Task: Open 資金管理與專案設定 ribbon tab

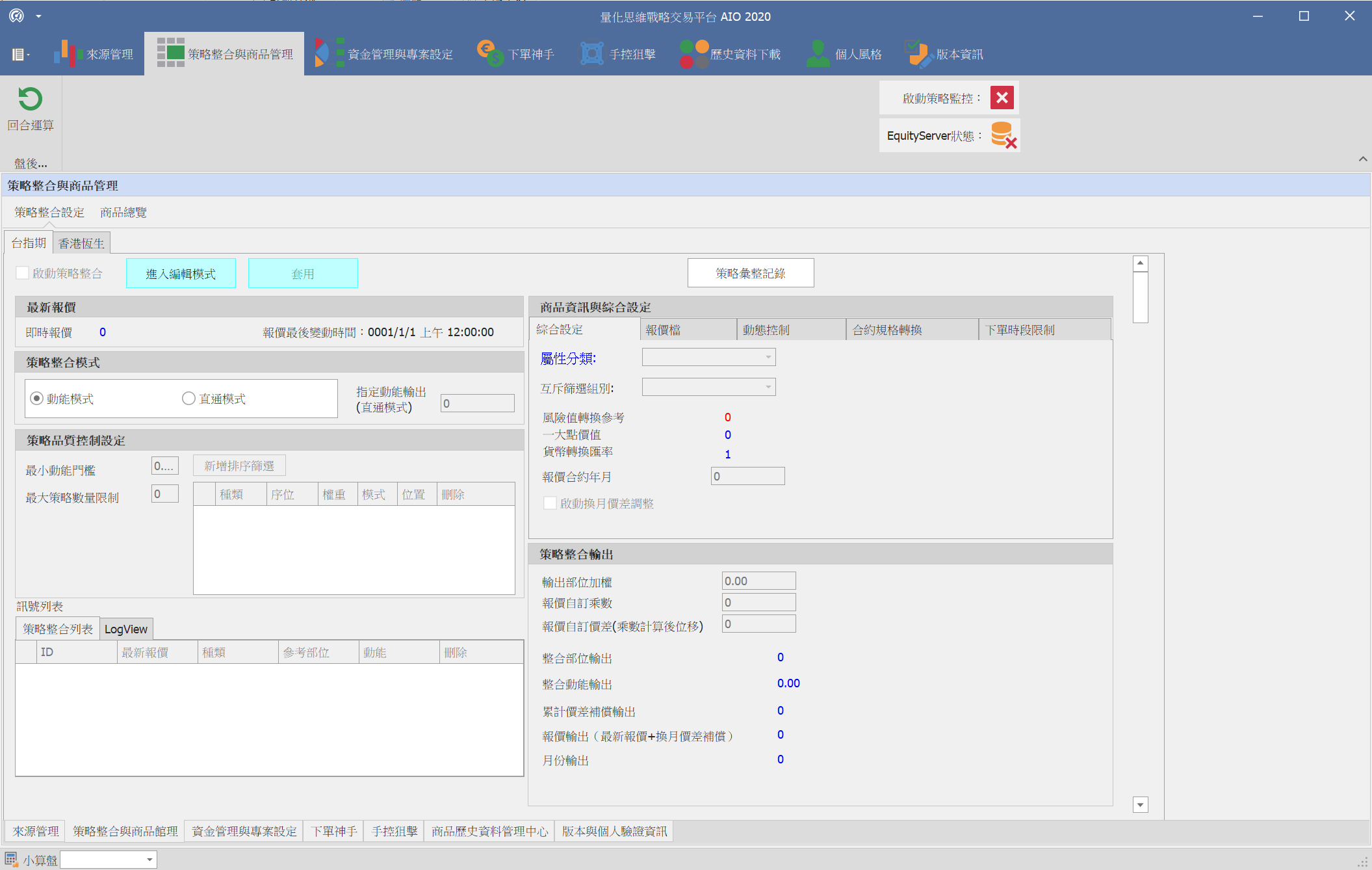Action: point(384,54)
